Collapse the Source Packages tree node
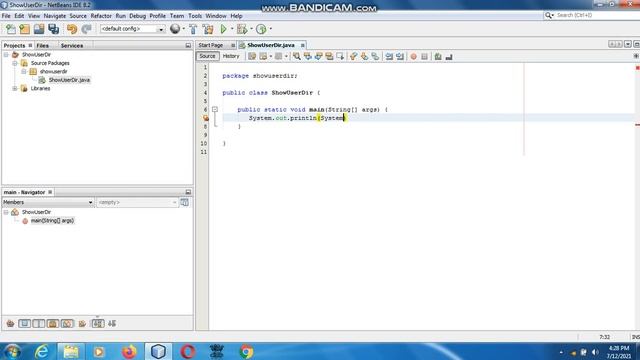Image resolution: width=640 pixels, height=360 pixels. (15, 63)
